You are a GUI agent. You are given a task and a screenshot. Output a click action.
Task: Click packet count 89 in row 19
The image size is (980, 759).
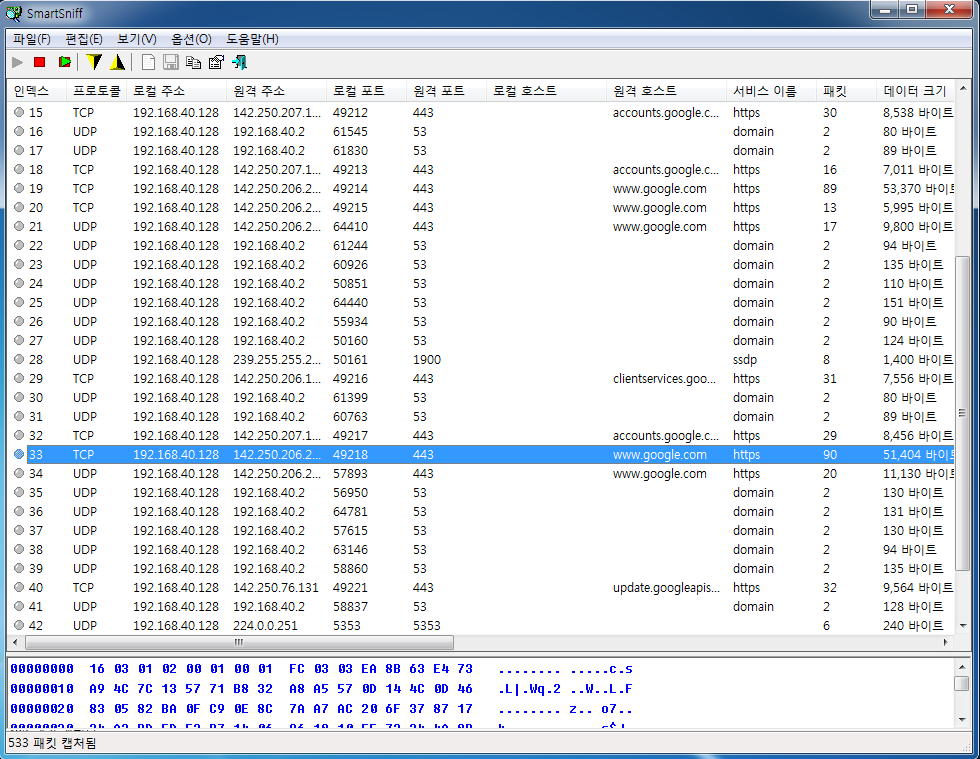tap(830, 188)
